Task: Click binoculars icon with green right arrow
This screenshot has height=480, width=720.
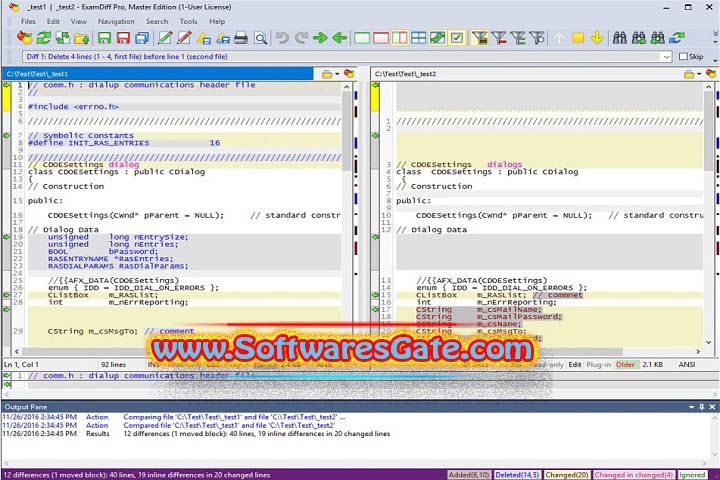Action: (639, 38)
